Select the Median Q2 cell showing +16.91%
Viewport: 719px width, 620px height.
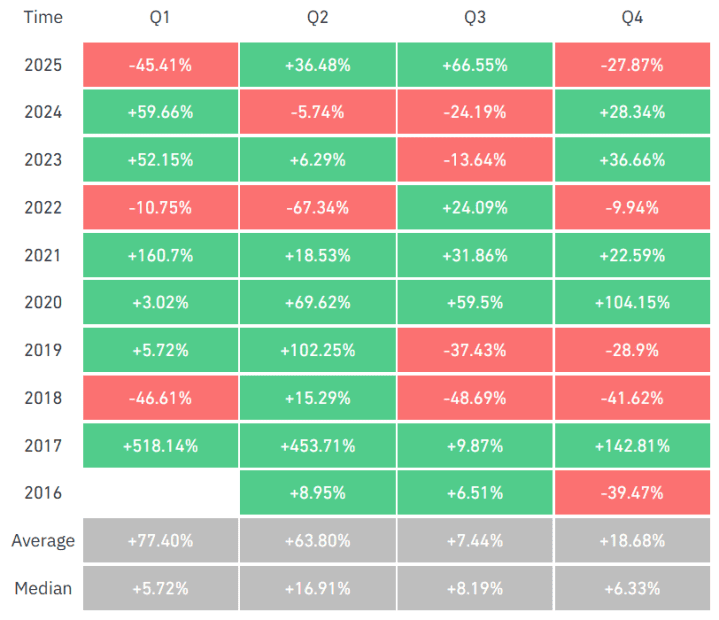pyautogui.click(x=317, y=588)
